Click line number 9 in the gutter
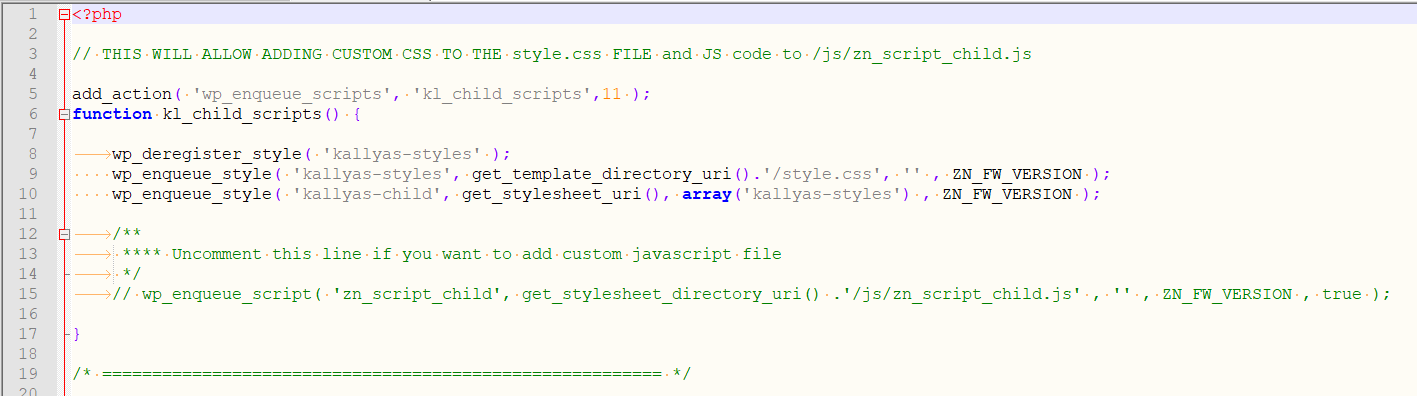Screen dimensions: 1417x396 33,174
